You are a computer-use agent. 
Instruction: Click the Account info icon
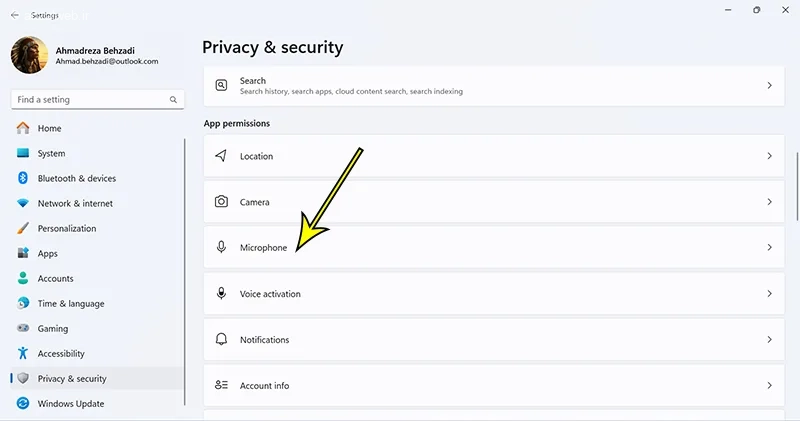(x=222, y=385)
